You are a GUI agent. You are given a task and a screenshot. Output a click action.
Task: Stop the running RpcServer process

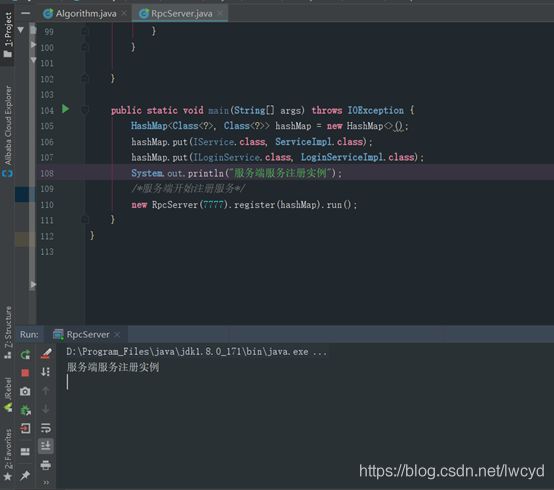25,373
